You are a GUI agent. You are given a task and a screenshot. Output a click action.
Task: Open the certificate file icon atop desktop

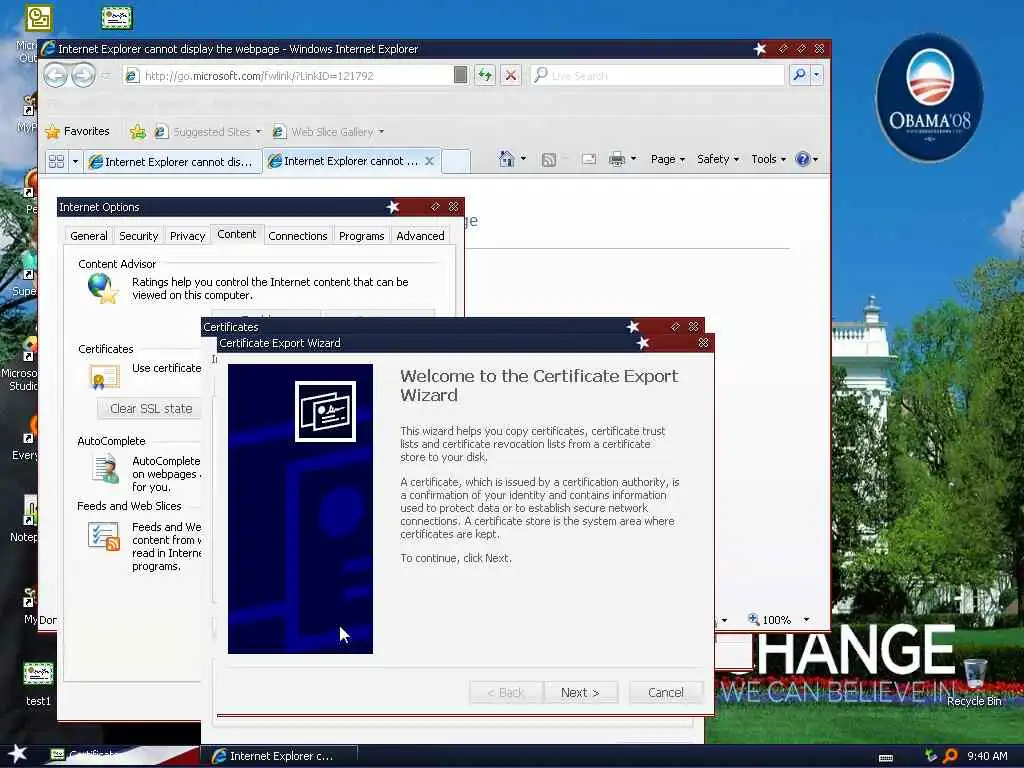[117, 18]
